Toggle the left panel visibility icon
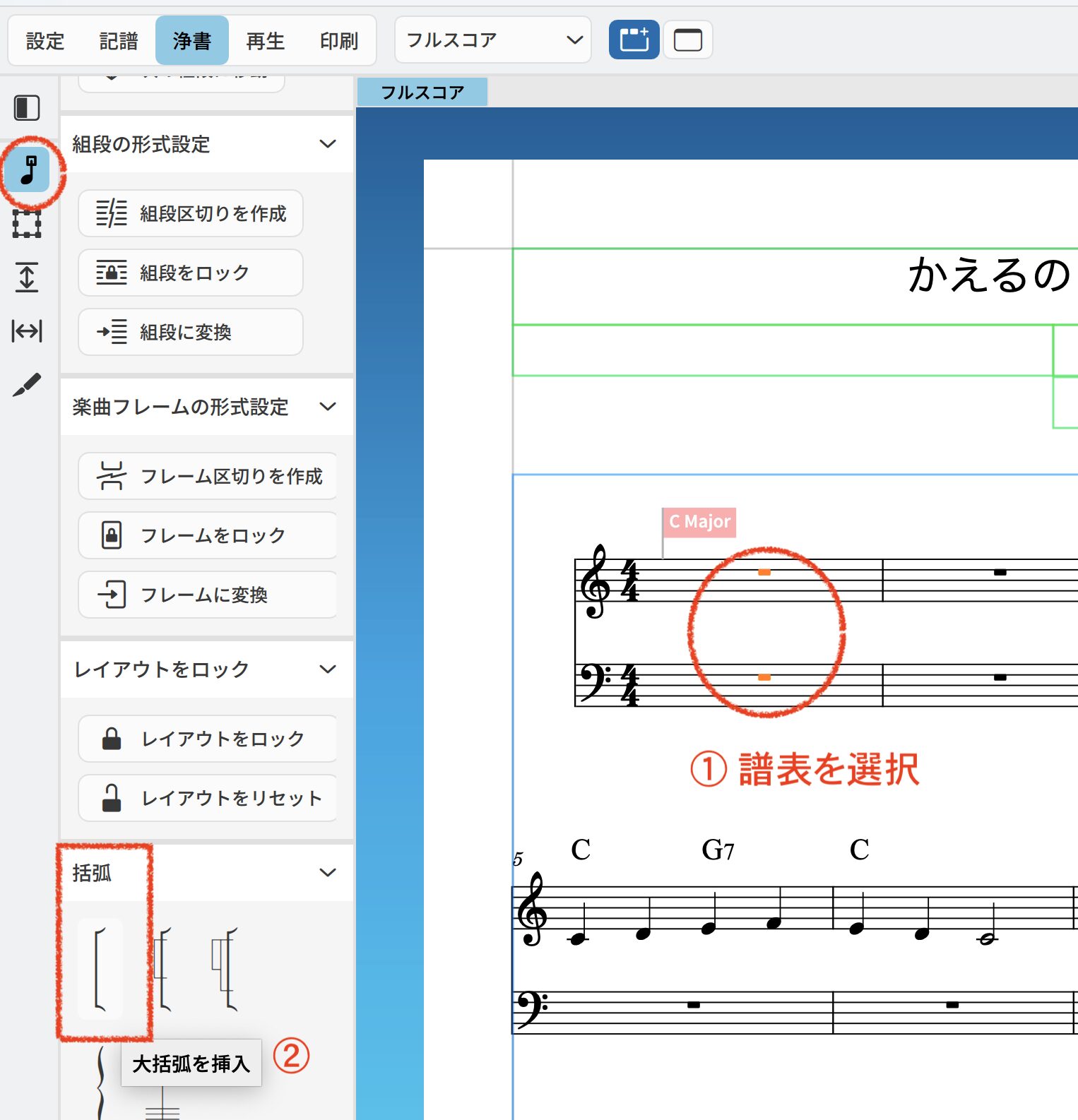Image resolution: width=1078 pixels, height=1120 pixels. [27, 108]
